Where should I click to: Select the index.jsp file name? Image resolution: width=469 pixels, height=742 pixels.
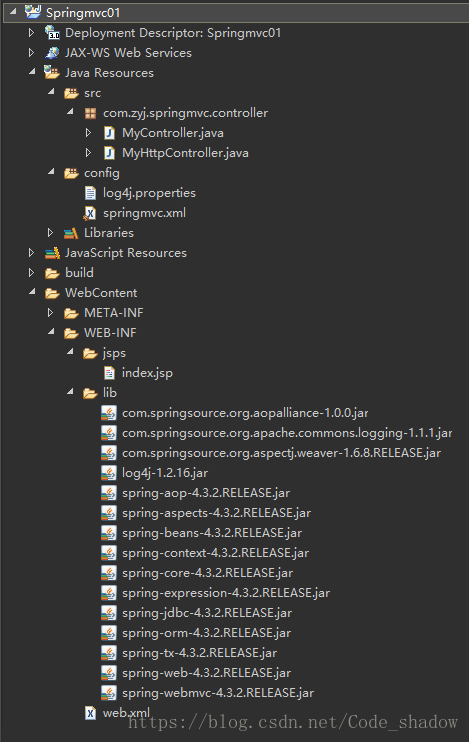[x=147, y=373]
